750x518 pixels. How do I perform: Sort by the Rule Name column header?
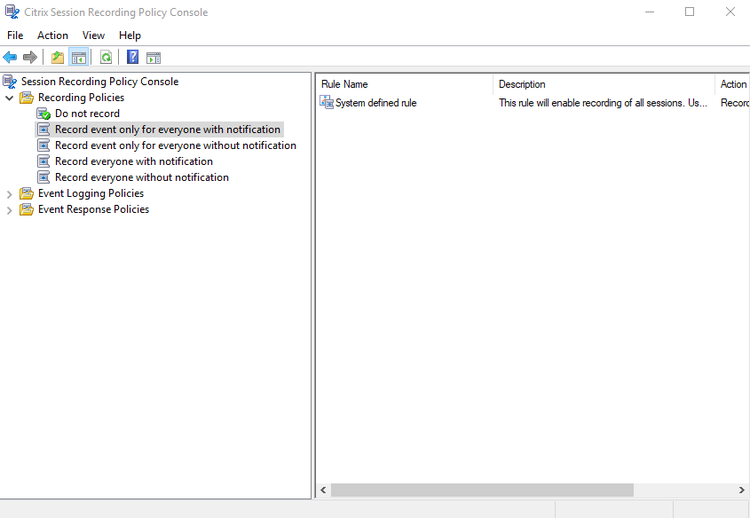pos(404,84)
